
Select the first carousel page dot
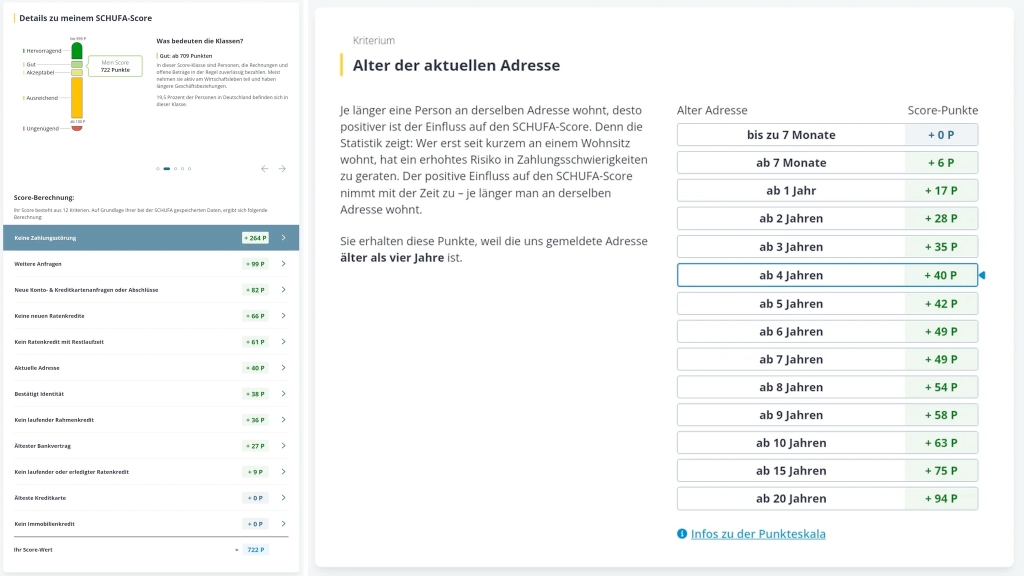157,168
